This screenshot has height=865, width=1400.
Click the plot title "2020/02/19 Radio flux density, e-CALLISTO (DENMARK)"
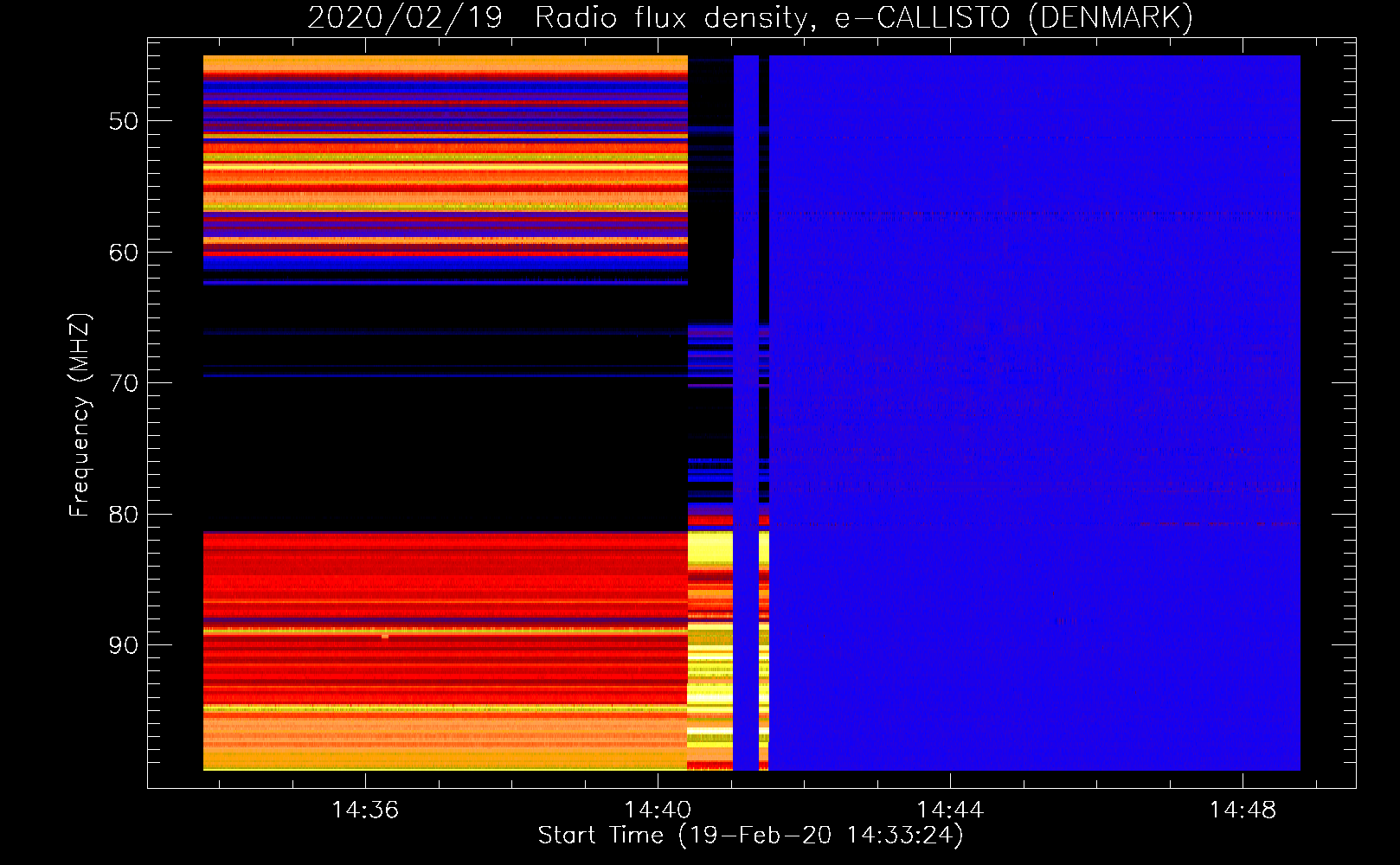click(750, 17)
